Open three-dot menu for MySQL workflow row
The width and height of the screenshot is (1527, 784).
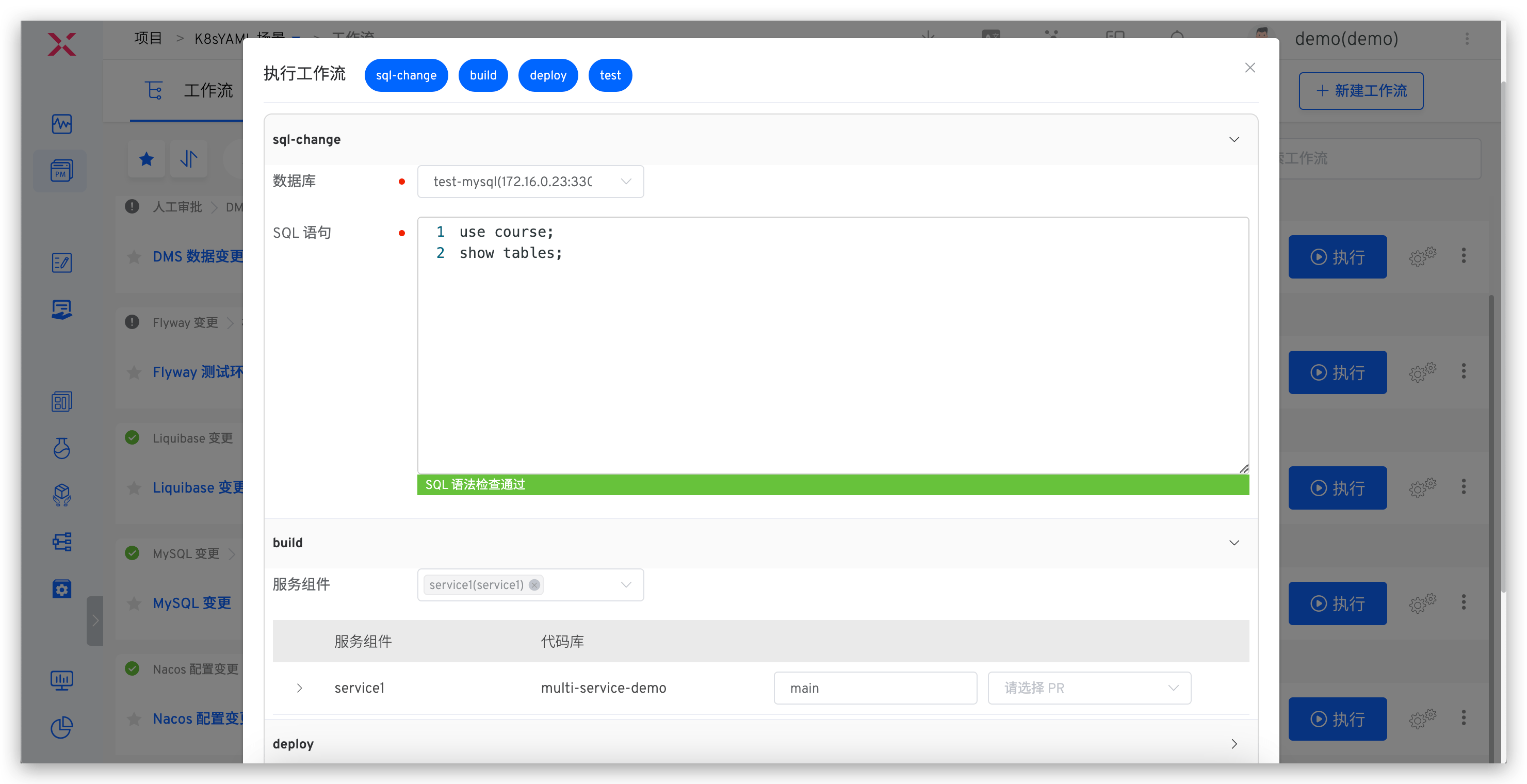(1464, 602)
